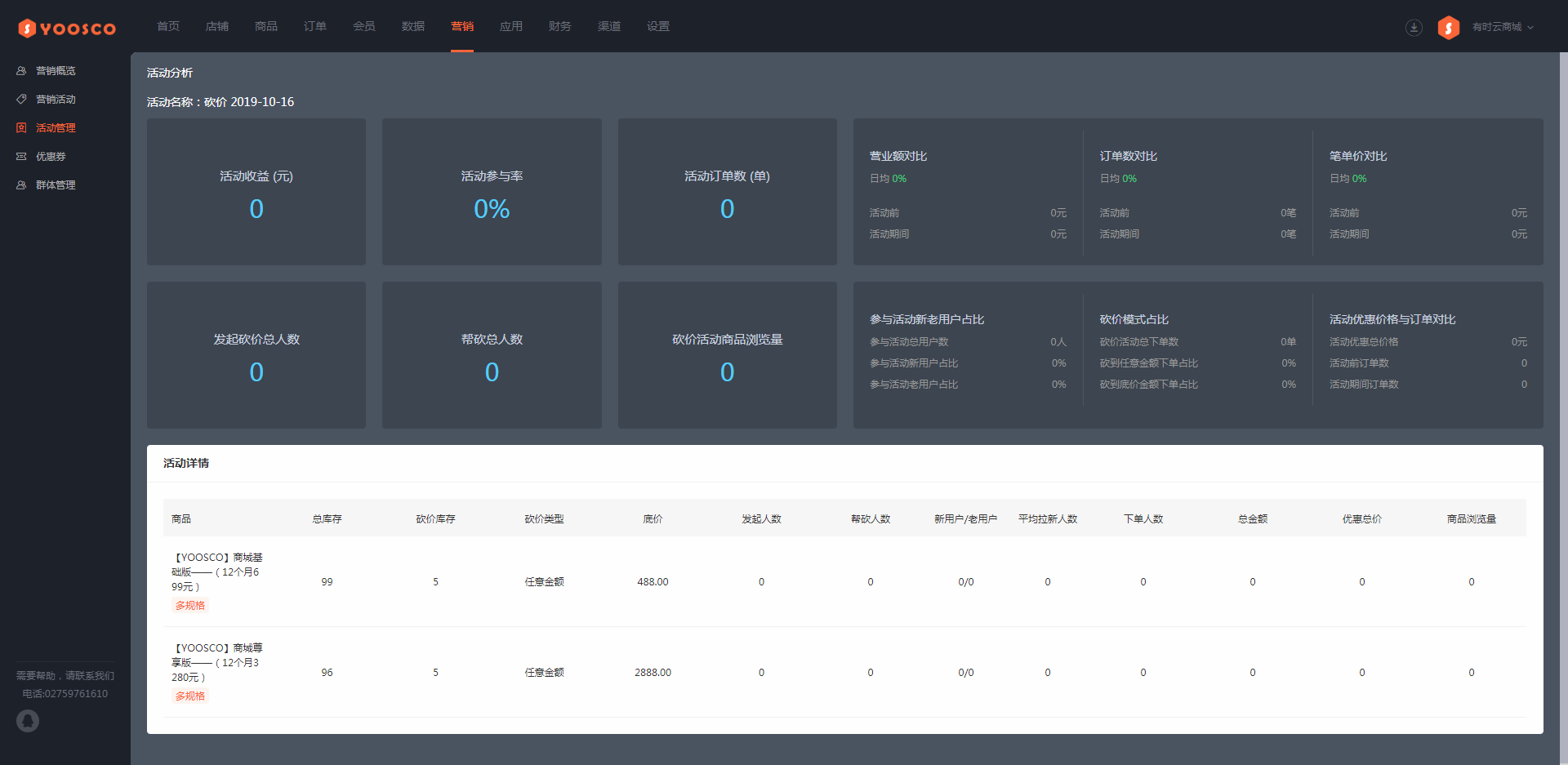Switch to the 营销 top menu
Screen dimensions: 1568x765
point(462,26)
